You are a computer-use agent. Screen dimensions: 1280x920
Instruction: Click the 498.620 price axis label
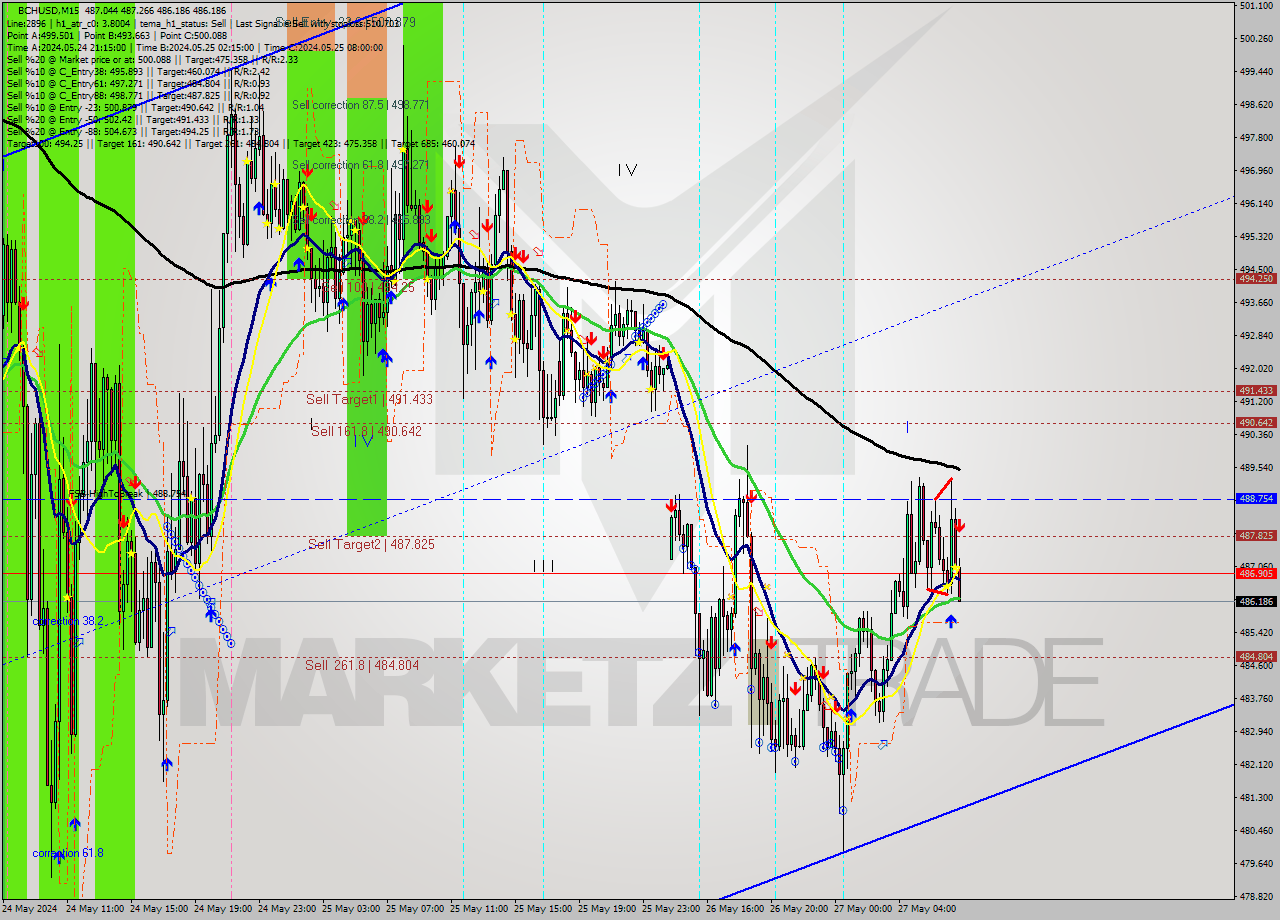[x=1256, y=104]
